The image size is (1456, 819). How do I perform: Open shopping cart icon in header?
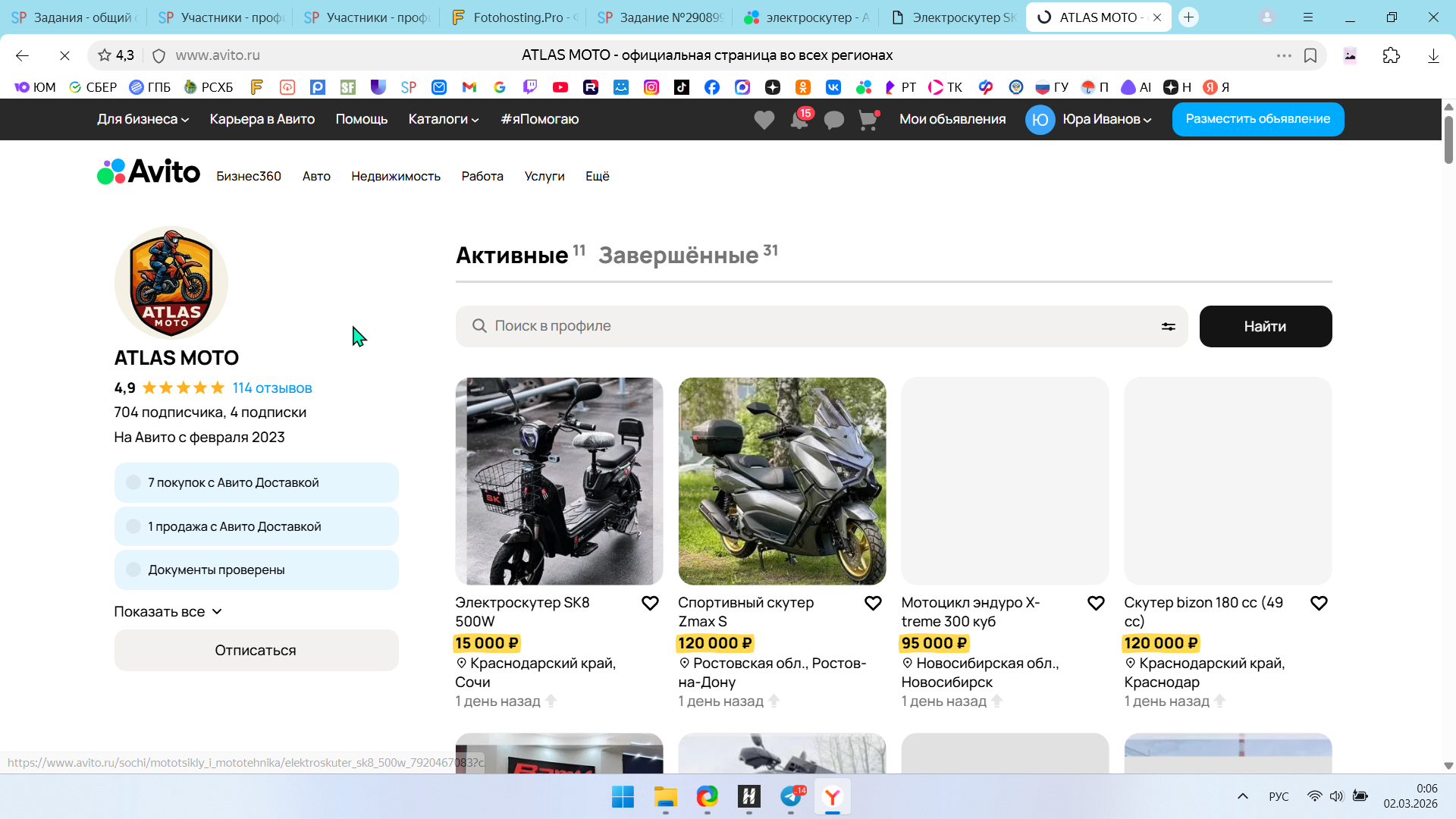(868, 120)
